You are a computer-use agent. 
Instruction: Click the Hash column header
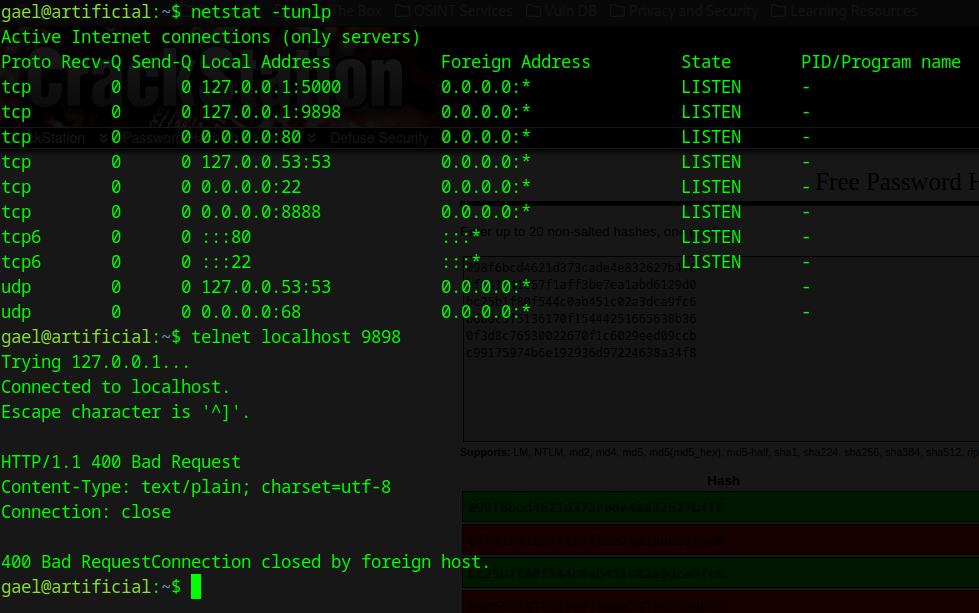point(722,480)
